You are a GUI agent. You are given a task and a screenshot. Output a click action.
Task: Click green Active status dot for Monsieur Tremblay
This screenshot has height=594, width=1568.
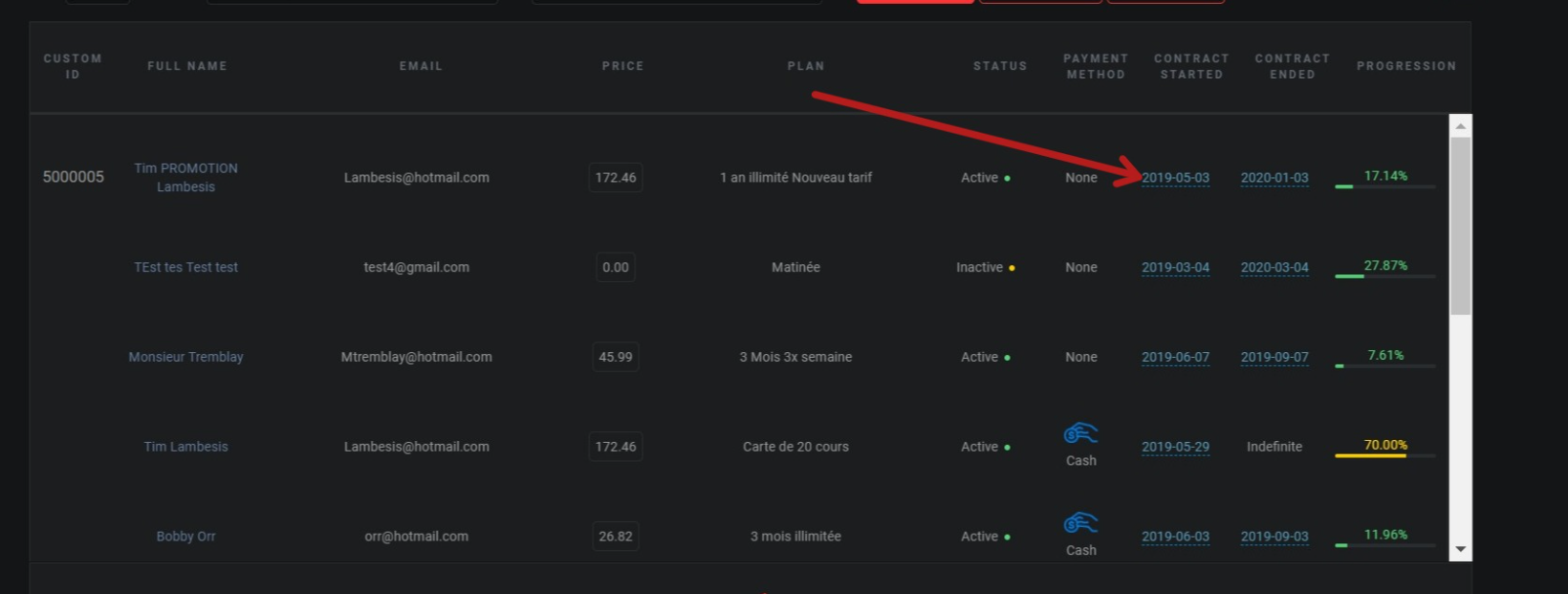pos(1007,358)
